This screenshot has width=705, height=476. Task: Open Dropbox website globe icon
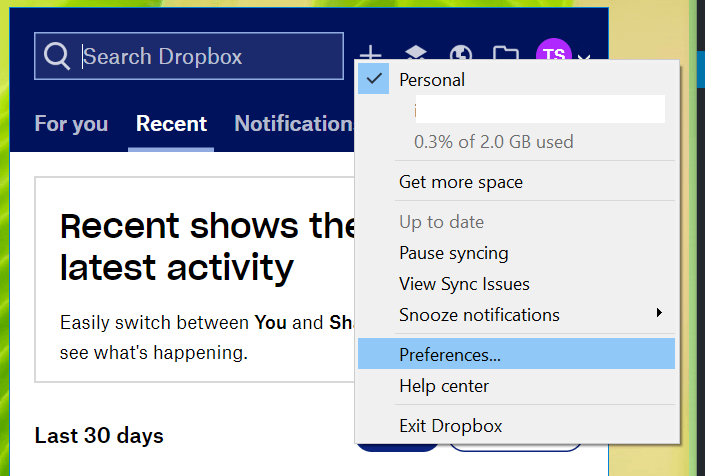[x=461, y=53]
